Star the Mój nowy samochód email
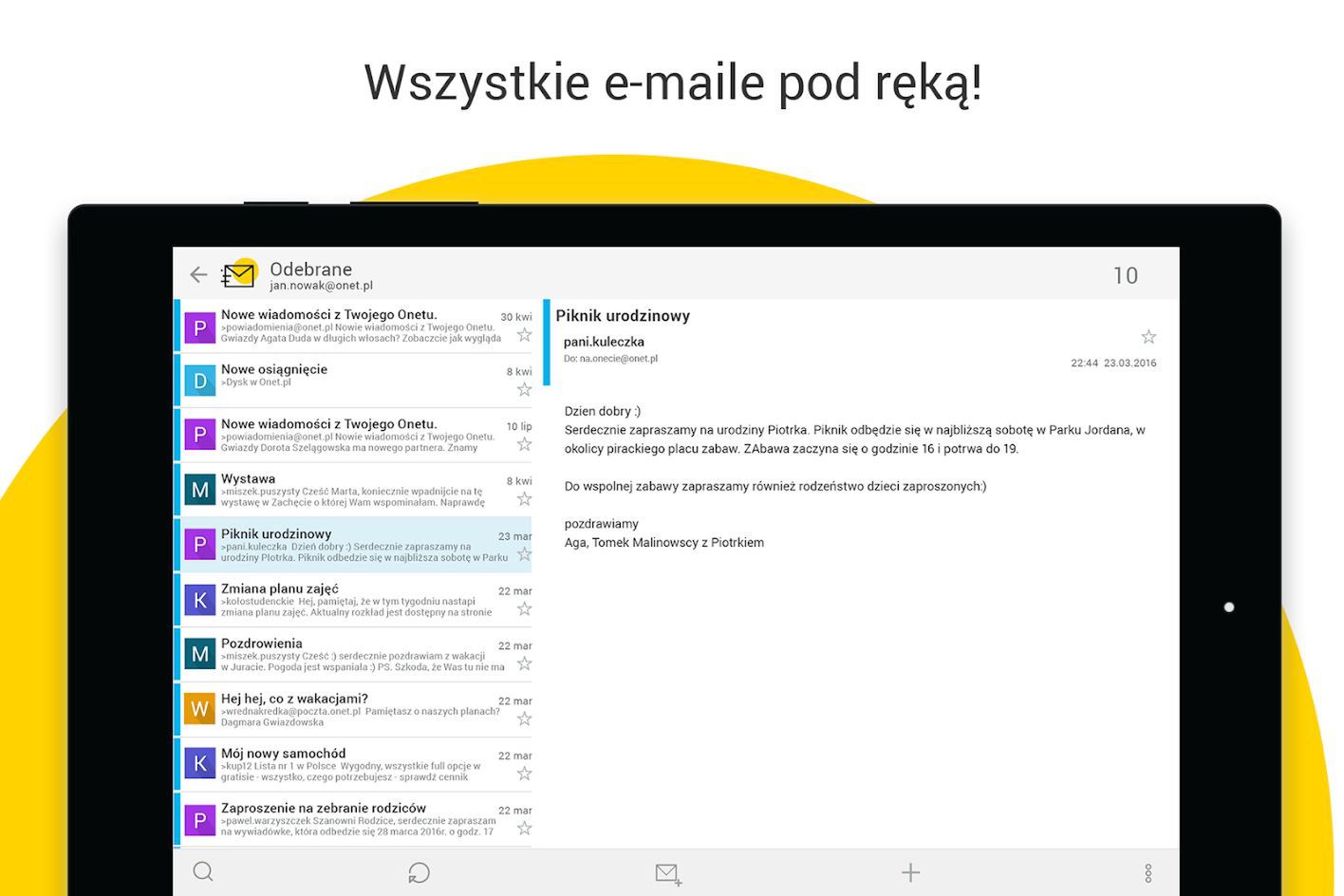The height and width of the screenshot is (896, 1344). (524, 774)
